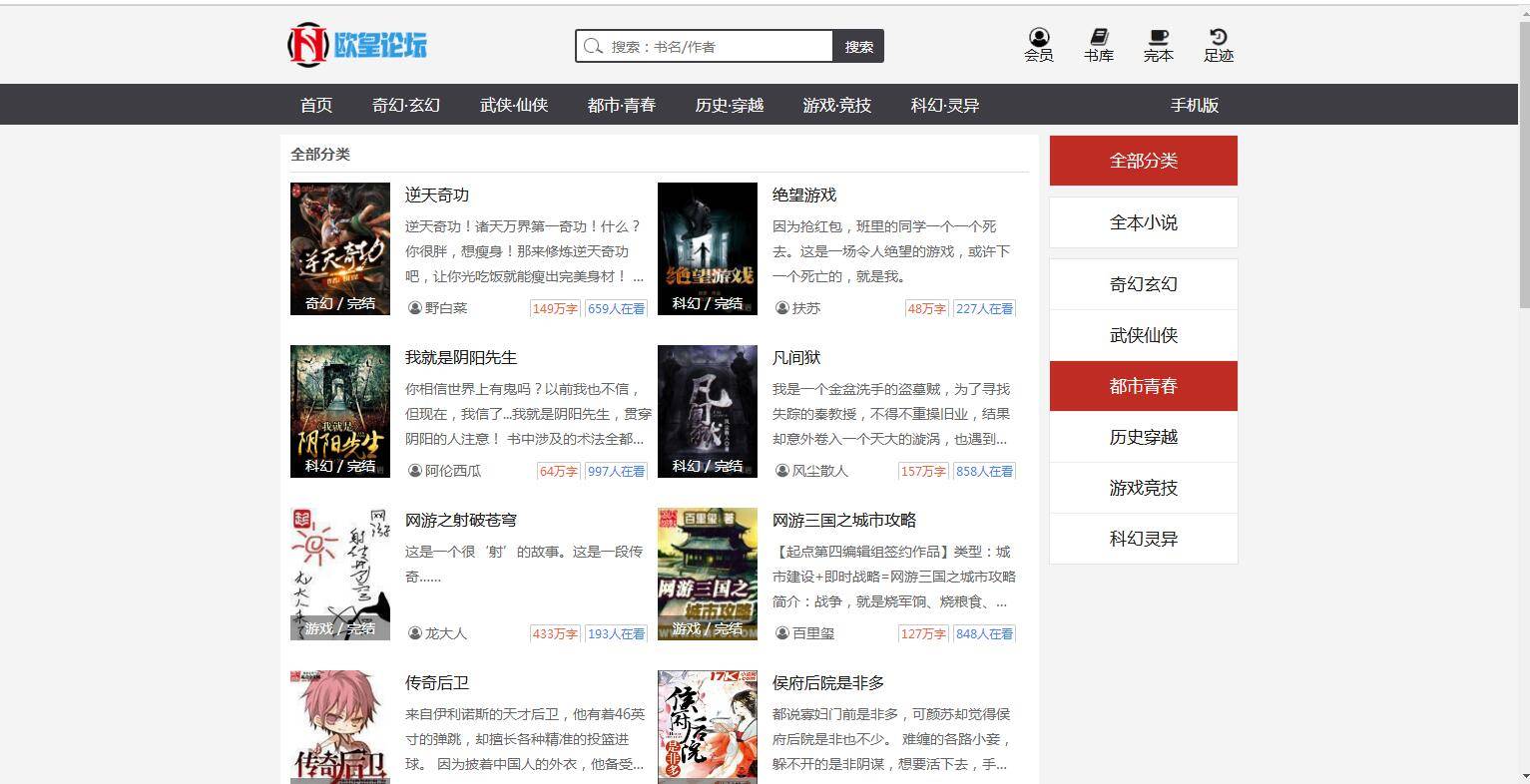Screen dimensions: 1530x784
Task: Click the magnifier icon in the search bar
Action: (594, 46)
